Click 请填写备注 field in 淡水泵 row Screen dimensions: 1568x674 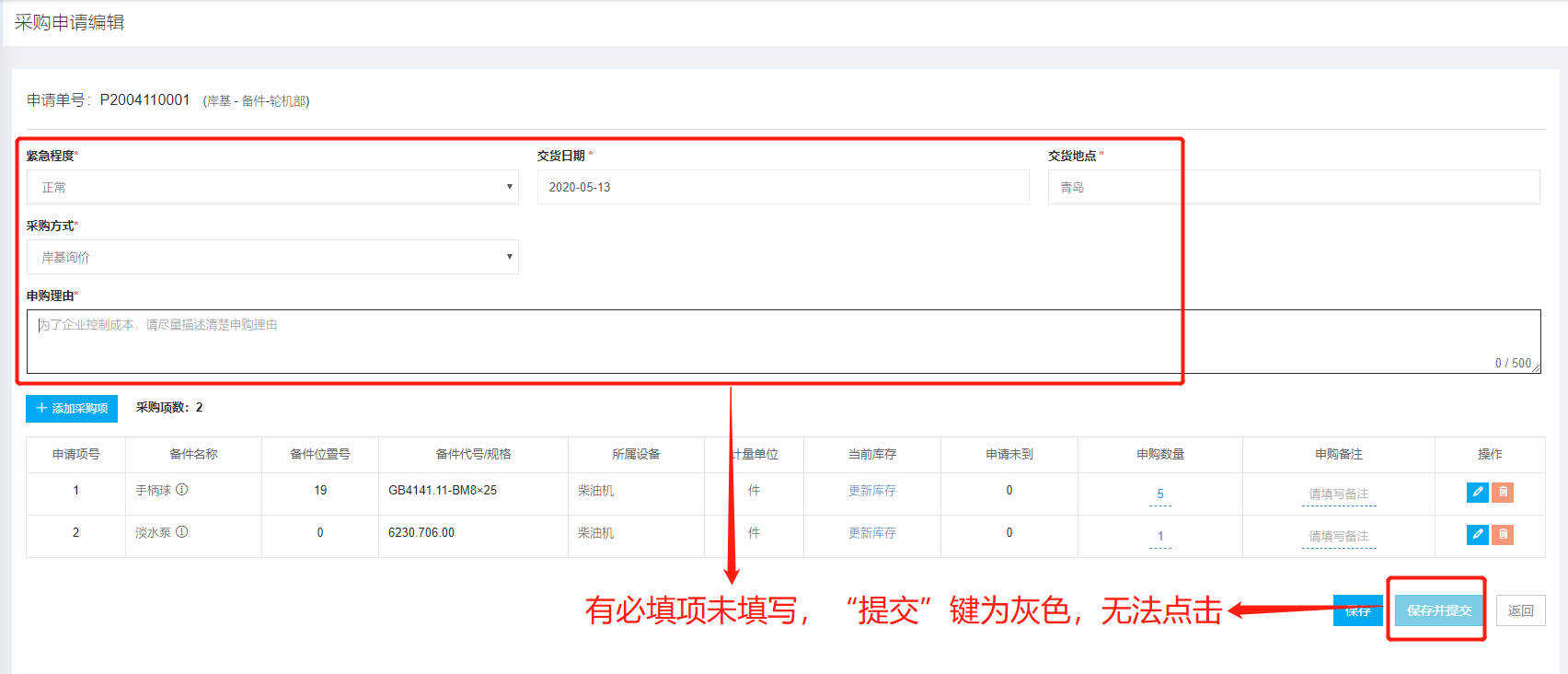coord(1339,537)
